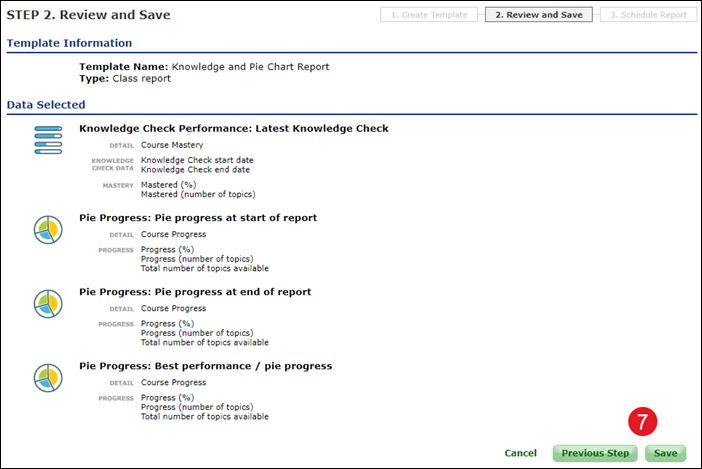The image size is (702, 469).
Task: Click the red number 7 callout marker
Action: coord(643,420)
